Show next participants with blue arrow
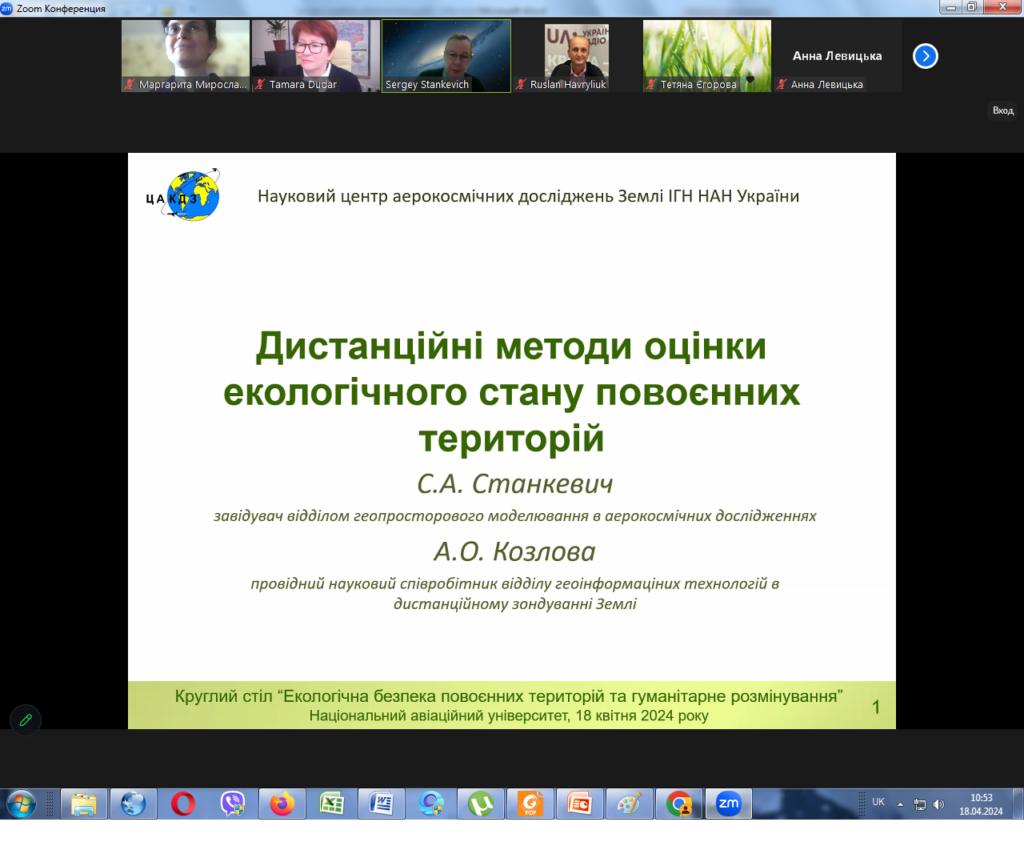Image resolution: width=1024 pixels, height=854 pixels. click(925, 56)
